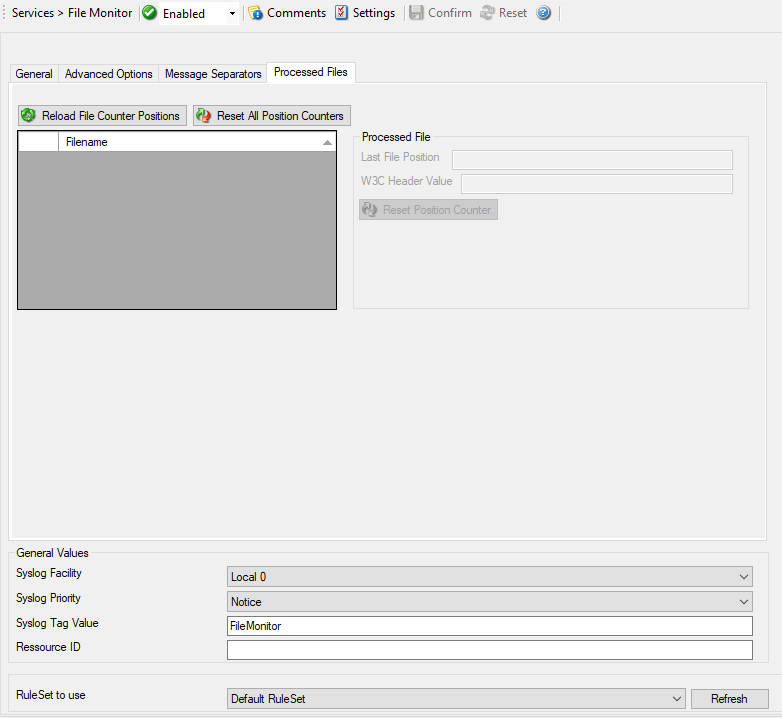The height and width of the screenshot is (718, 782).
Task: Click the Settings checklist icon
Action: (x=342, y=13)
